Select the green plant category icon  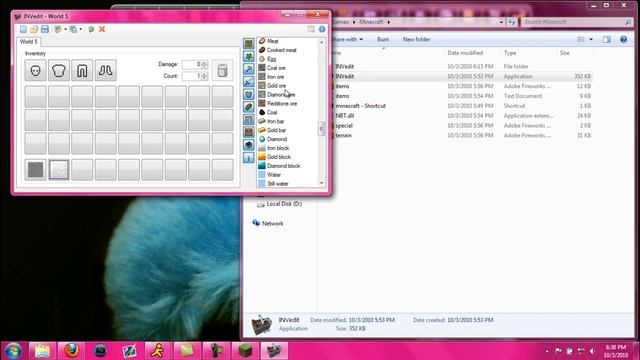[249, 56]
